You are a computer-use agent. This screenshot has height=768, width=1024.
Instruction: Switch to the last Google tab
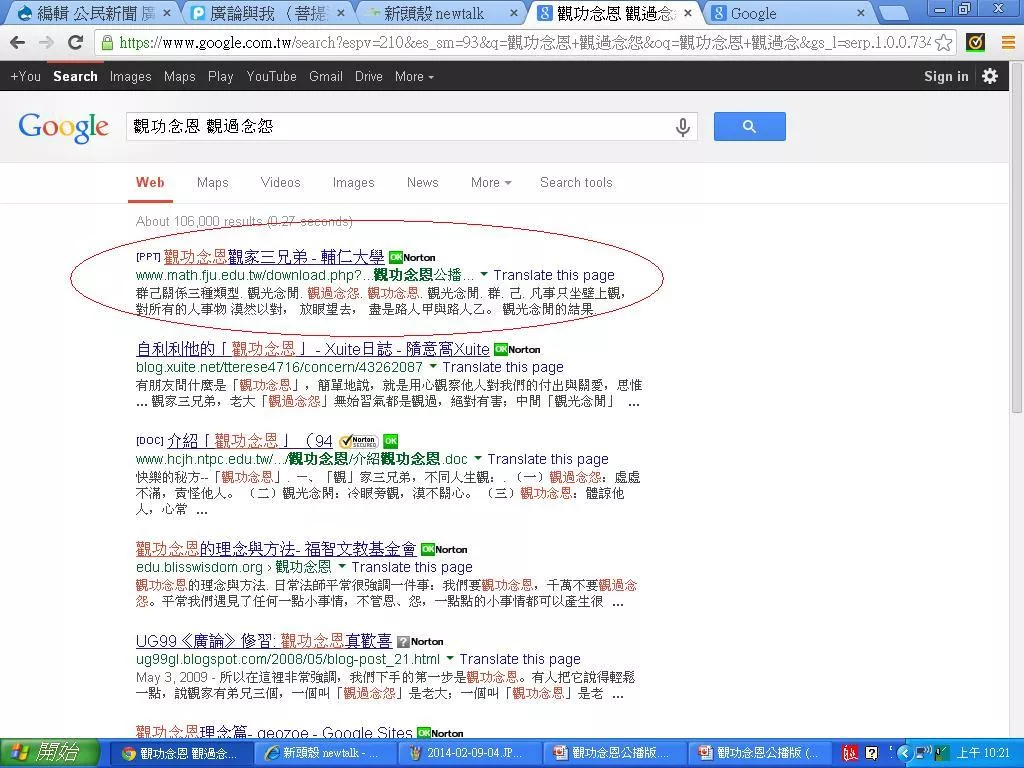tap(789, 13)
